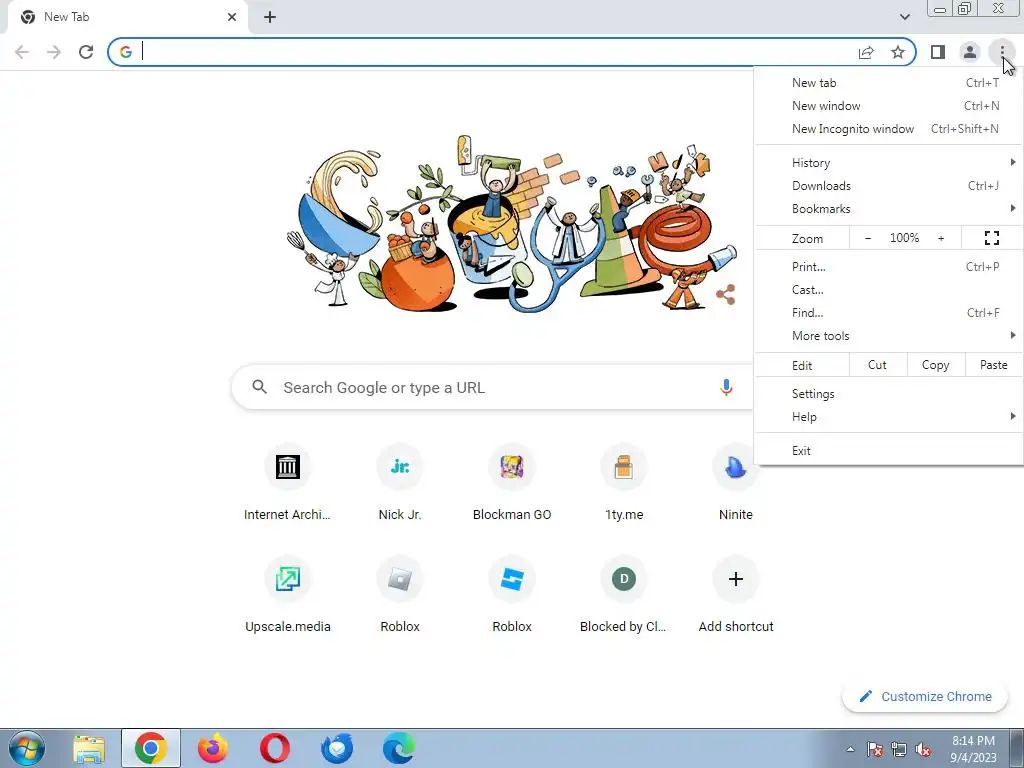
Task: Close the New Tab tab
Action: pos(232,17)
